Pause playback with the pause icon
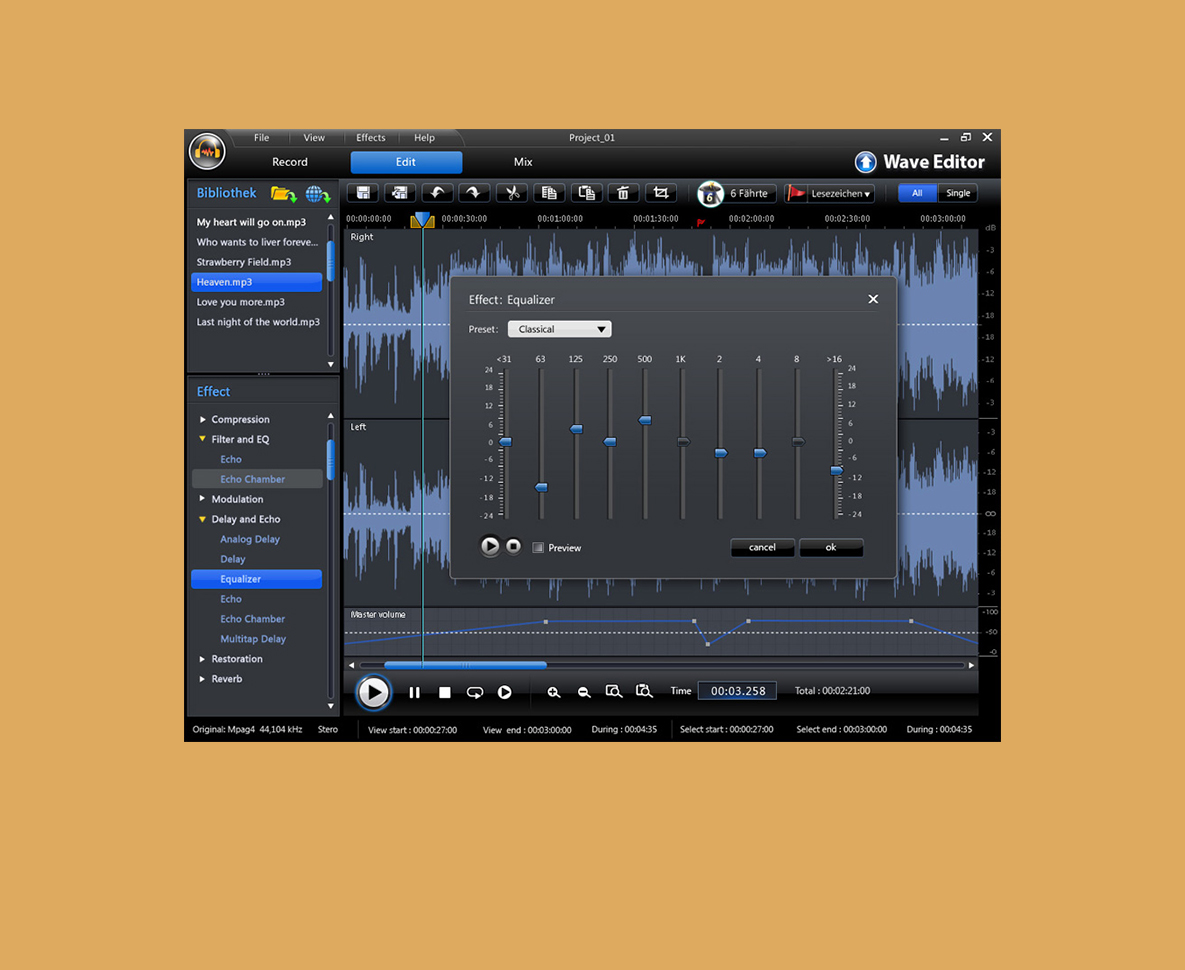The image size is (1185, 970). 414,692
